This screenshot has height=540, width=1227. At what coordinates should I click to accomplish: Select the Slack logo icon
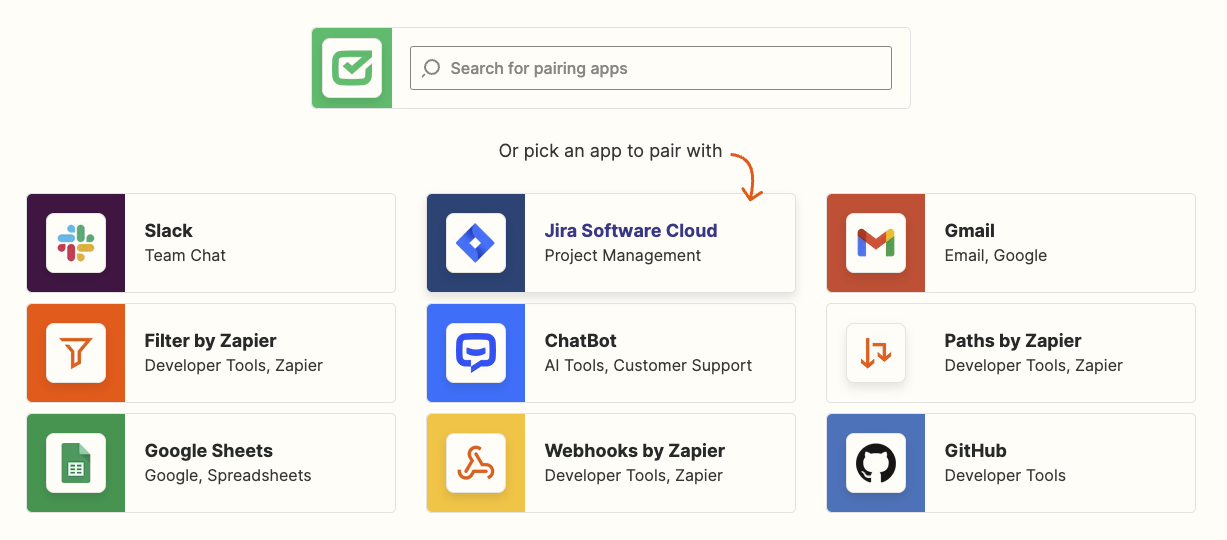(76, 243)
